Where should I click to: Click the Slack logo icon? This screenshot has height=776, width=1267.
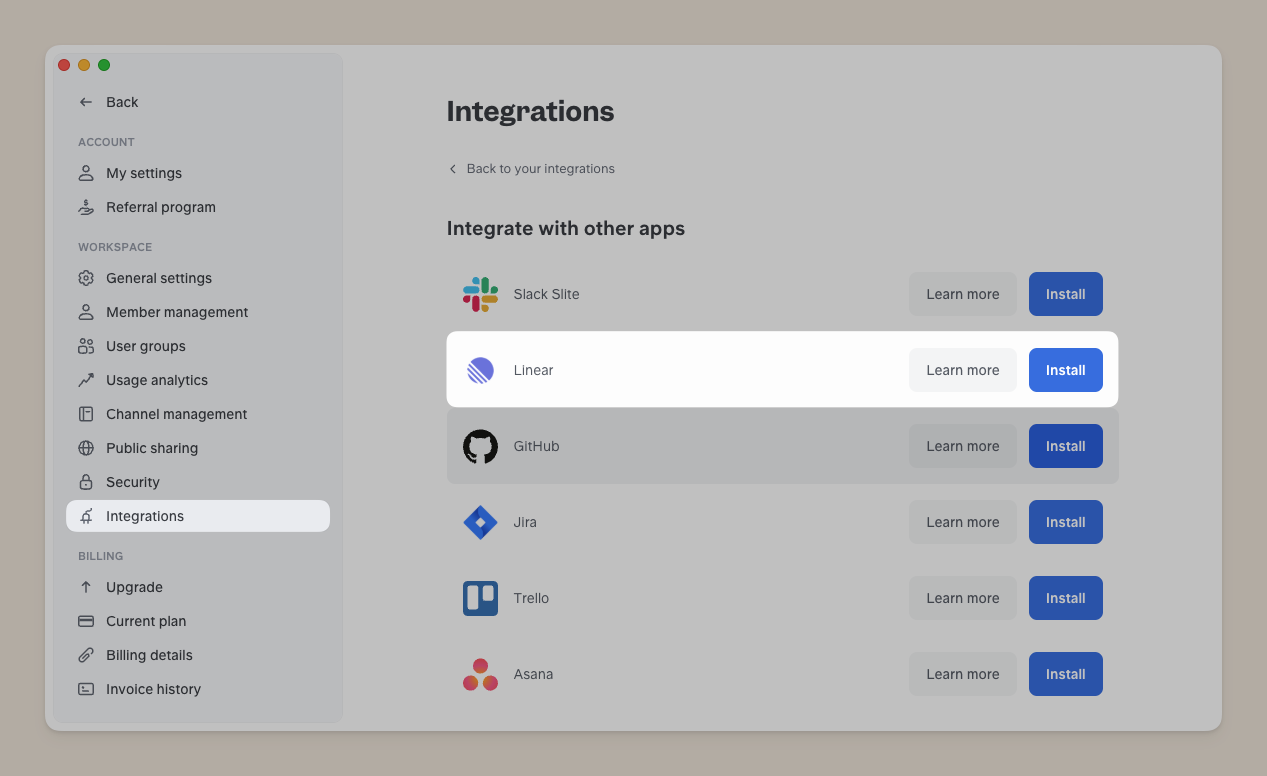click(480, 294)
